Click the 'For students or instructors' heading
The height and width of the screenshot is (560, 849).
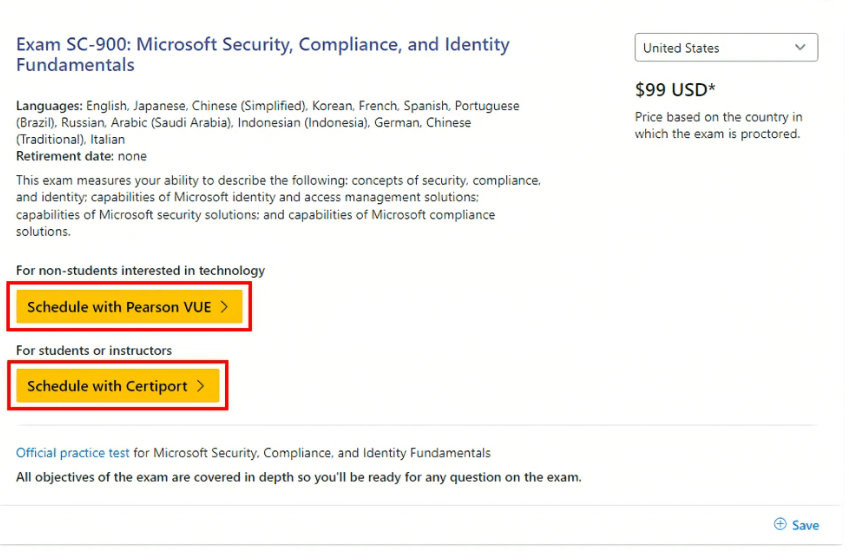94,350
